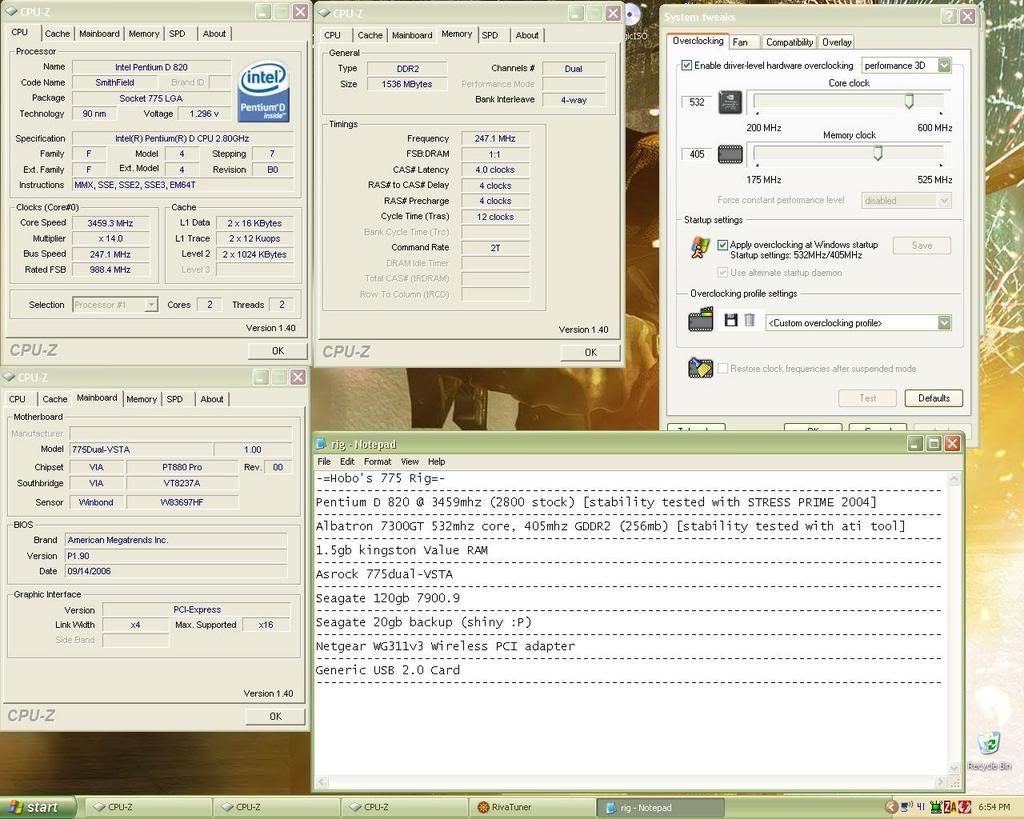Open the Notepad Edit menu
The height and width of the screenshot is (819, 1024).
point(347,462)
